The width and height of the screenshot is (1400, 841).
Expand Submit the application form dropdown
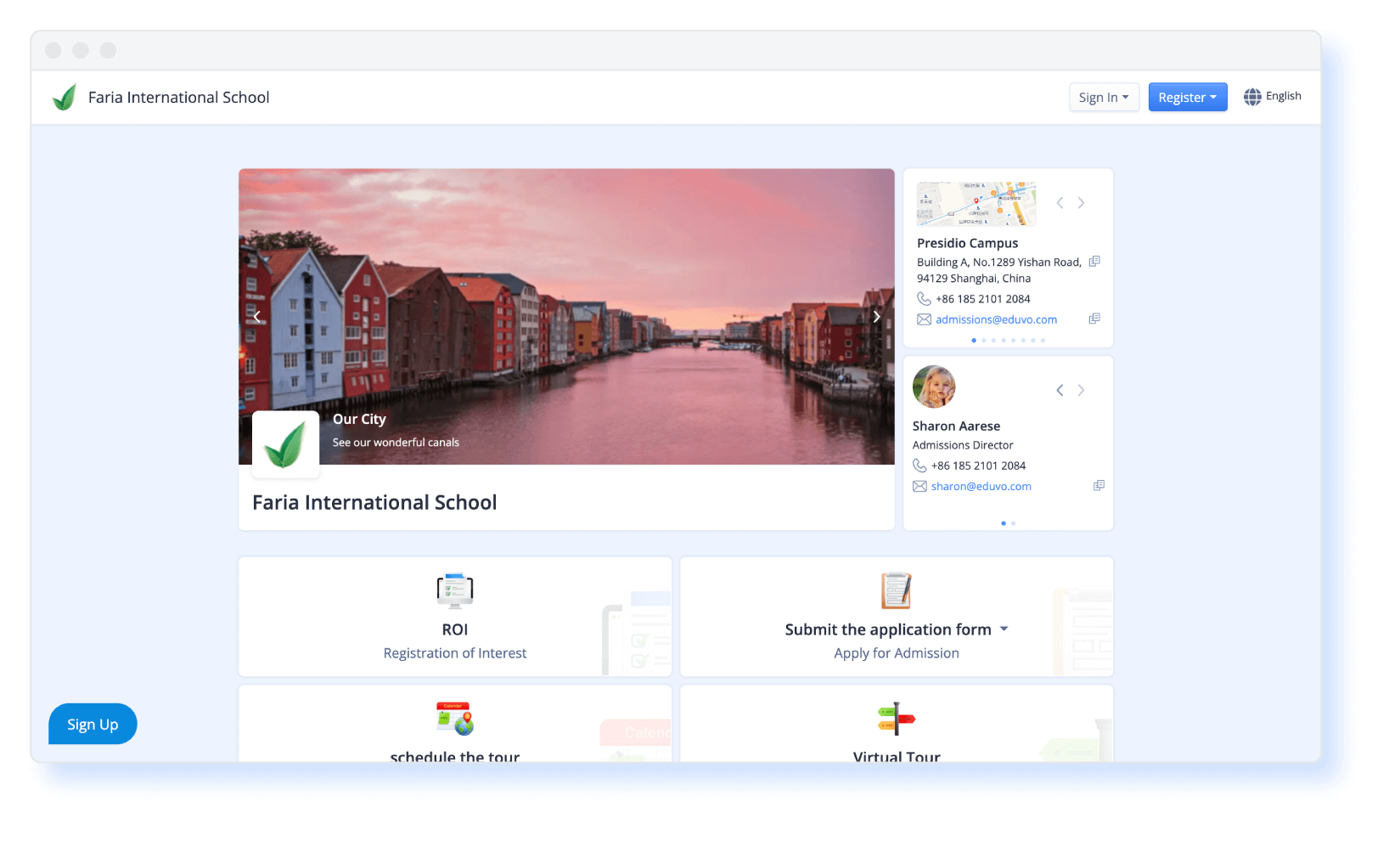pyautogui.click(x=1004, y=629)
